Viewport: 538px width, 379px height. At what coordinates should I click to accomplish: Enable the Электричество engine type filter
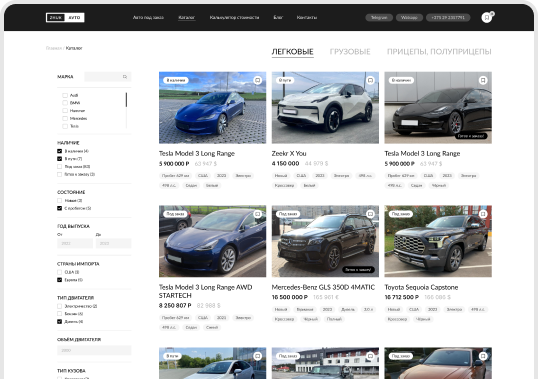pos(59,306)
